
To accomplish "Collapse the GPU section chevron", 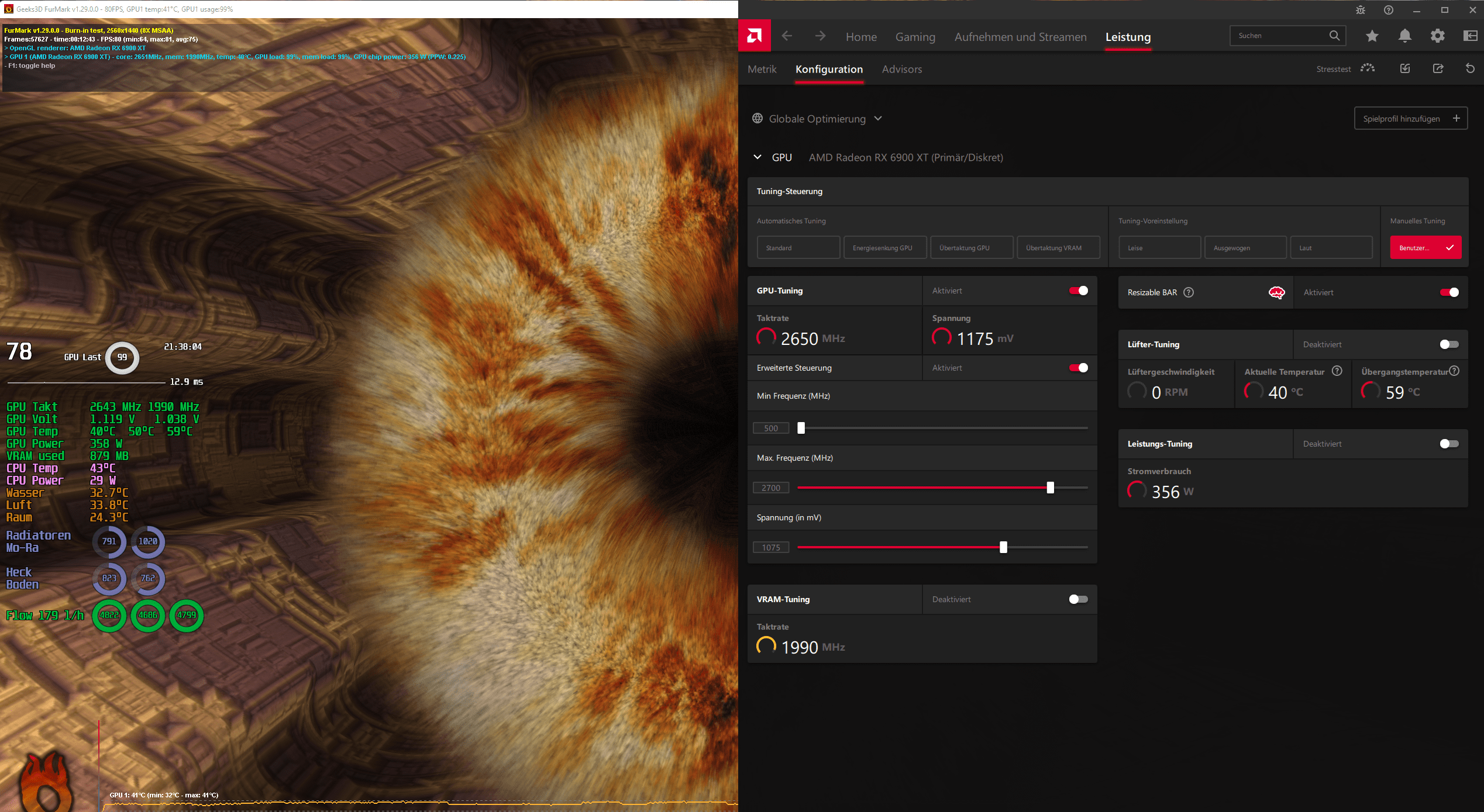I will tap(758, 157).
